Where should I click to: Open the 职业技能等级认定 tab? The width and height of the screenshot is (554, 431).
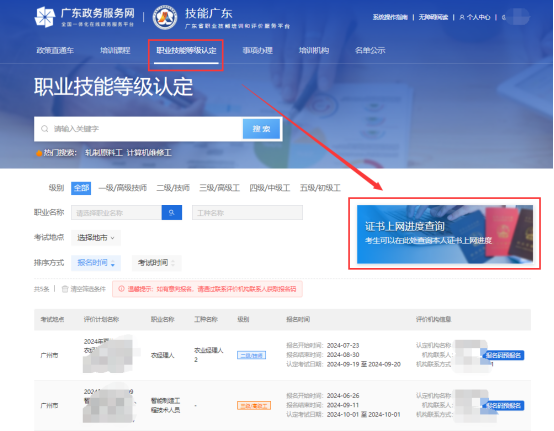tap(186, 51)
